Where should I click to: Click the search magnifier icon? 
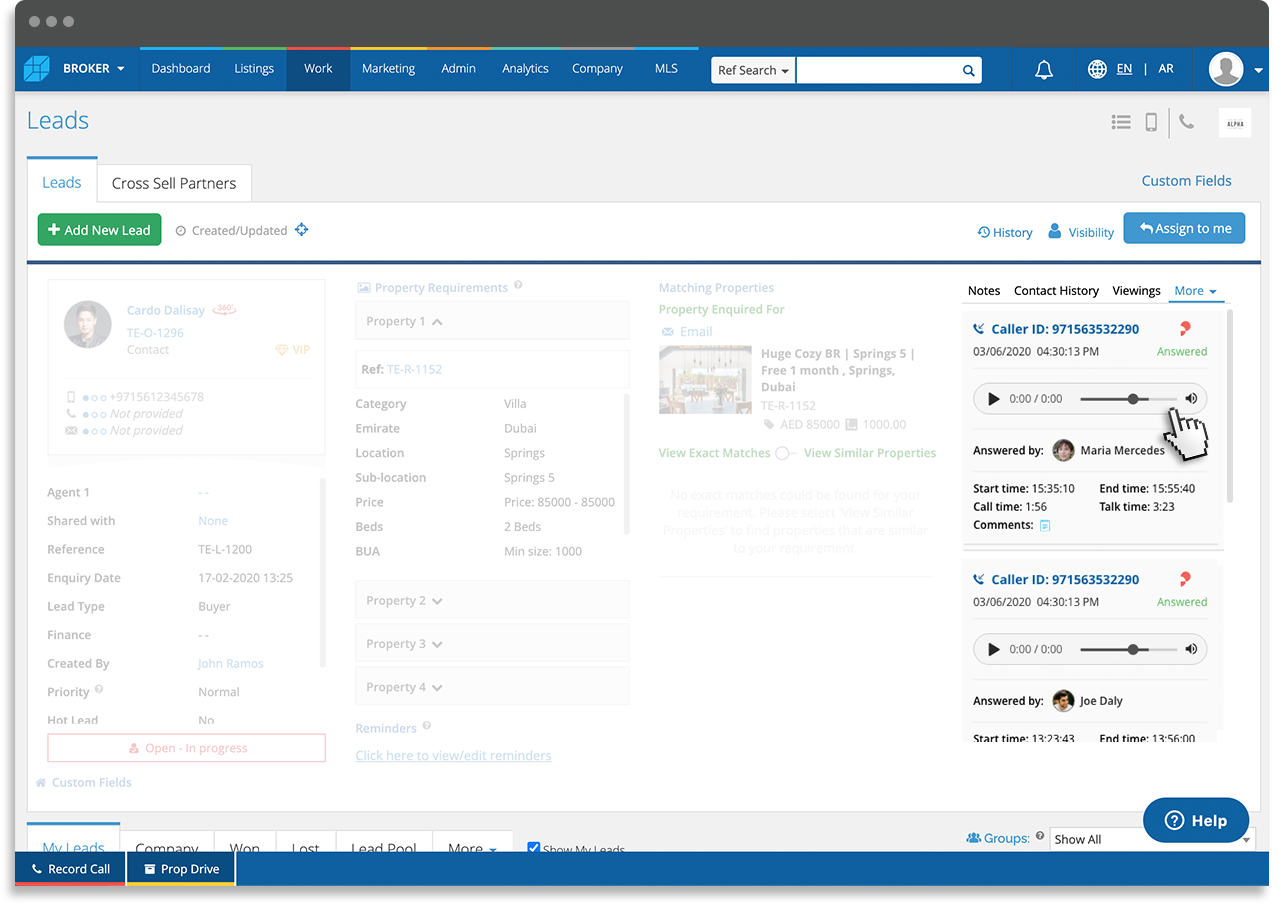coord(968,70)
